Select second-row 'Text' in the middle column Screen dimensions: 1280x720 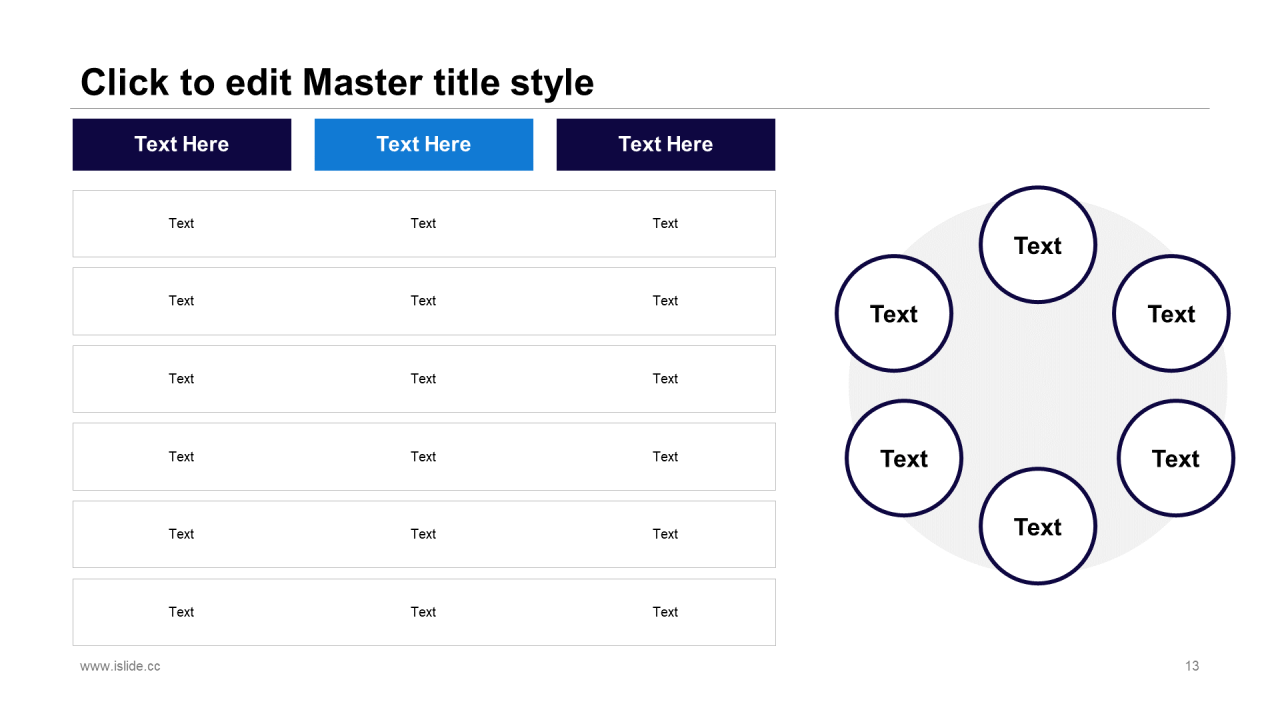point(423,300)
